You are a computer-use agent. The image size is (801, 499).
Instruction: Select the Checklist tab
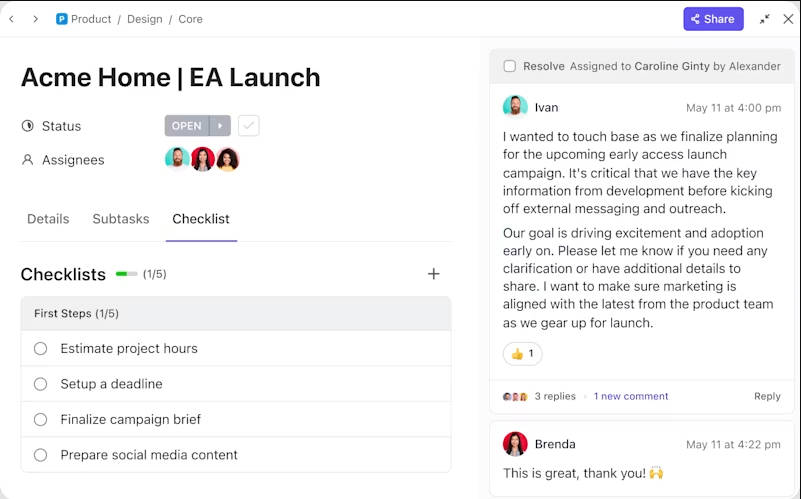click(201, 219)
